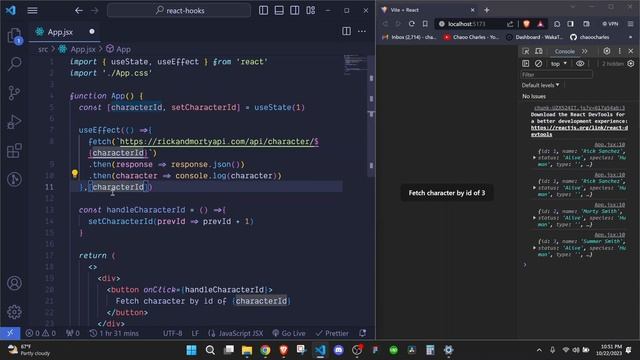Click the share icon in address bar
Viewport: 640px width, 360px height.
coord(510,24)
